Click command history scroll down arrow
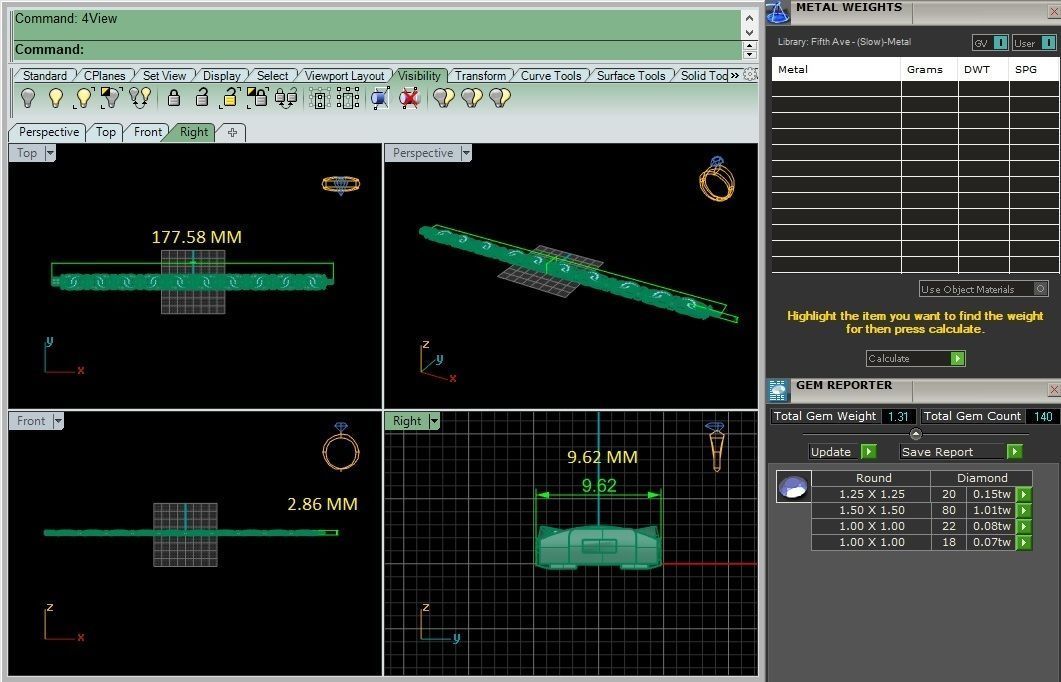 (749, 32)
